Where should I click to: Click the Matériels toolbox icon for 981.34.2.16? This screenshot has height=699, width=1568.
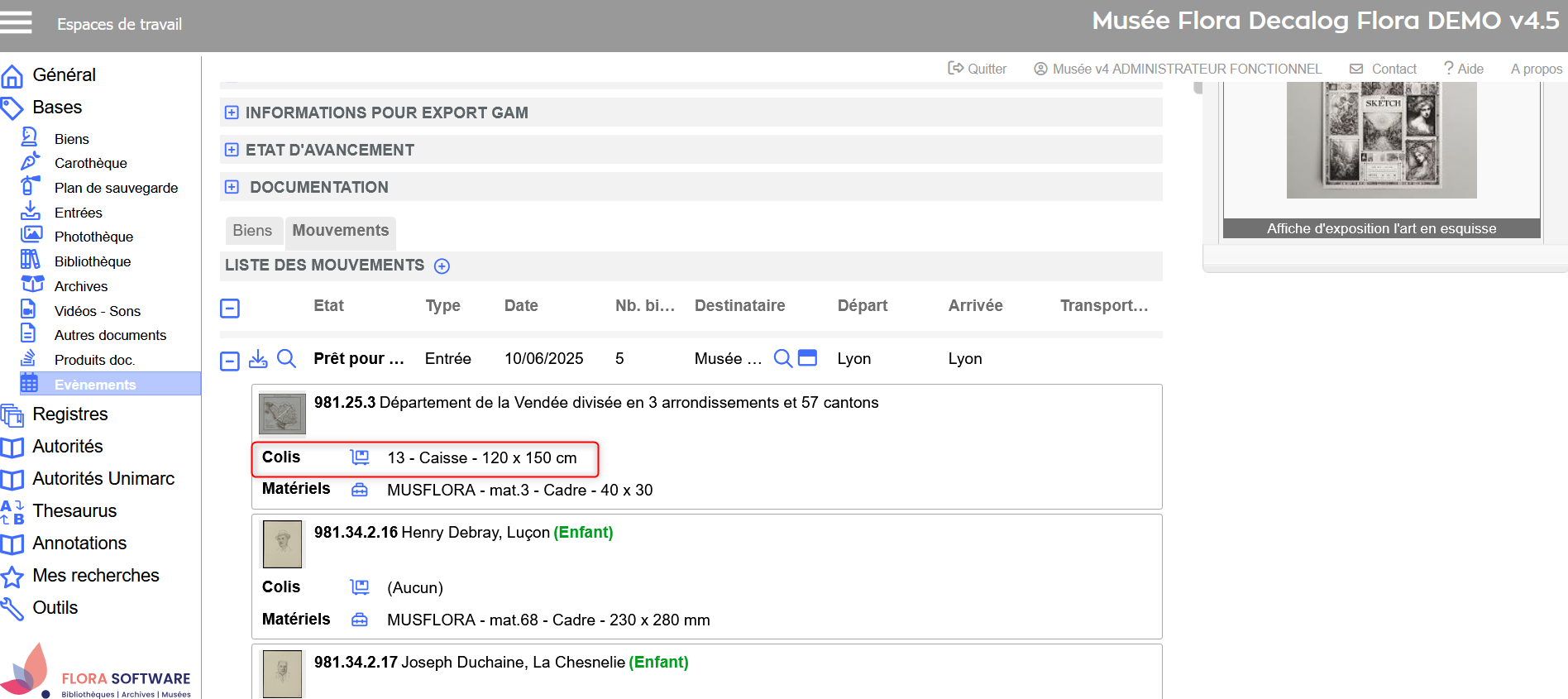(x=360, y=620)
